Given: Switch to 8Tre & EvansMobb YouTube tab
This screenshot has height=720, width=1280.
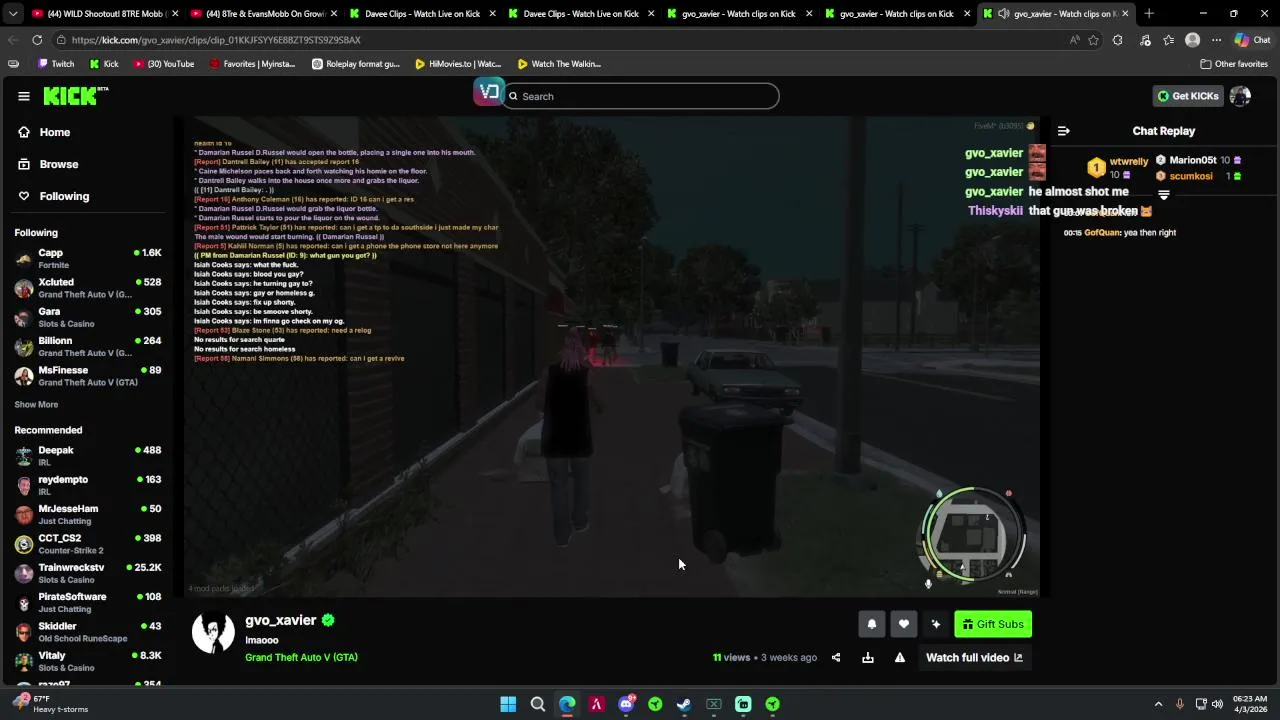Looking at the screenshot, I should pyautogui.click(x=264, y=14).
